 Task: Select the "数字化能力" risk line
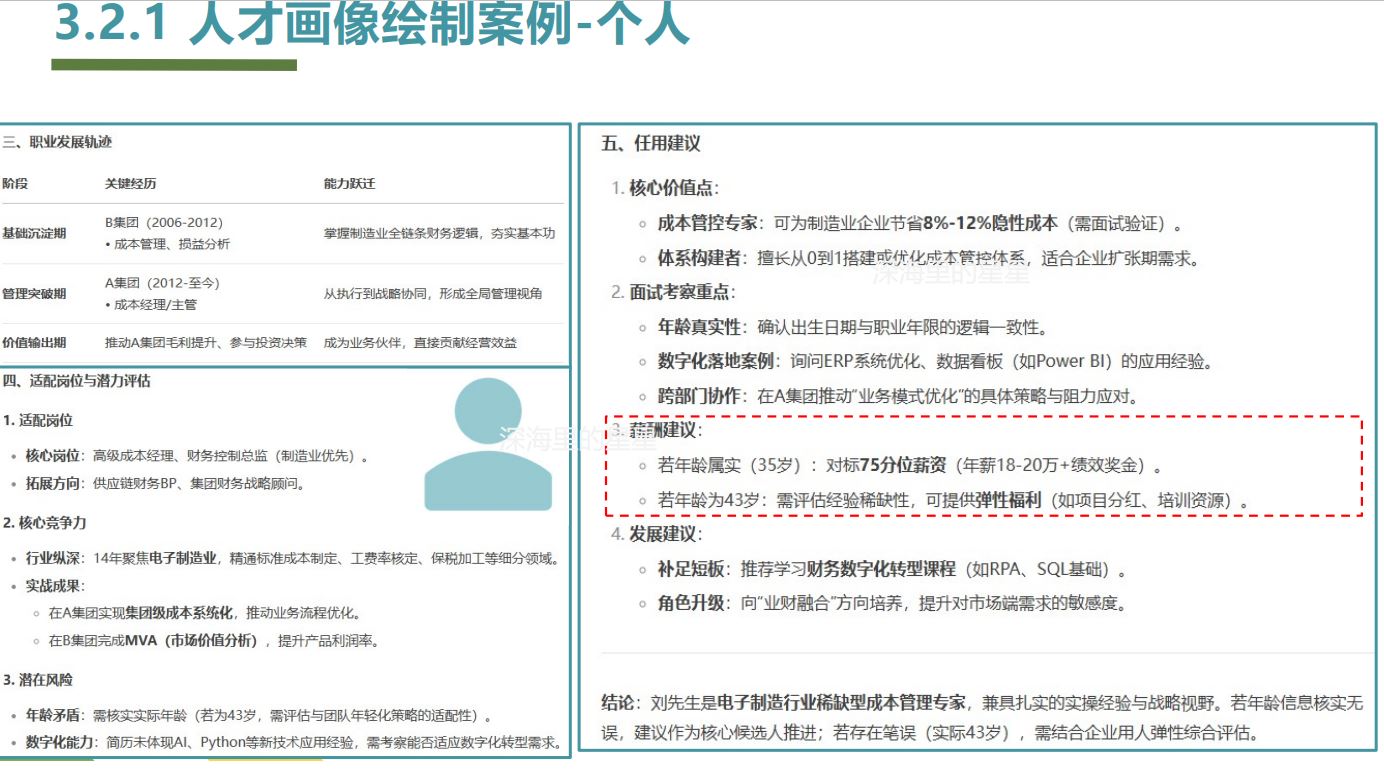pos(293,743)
